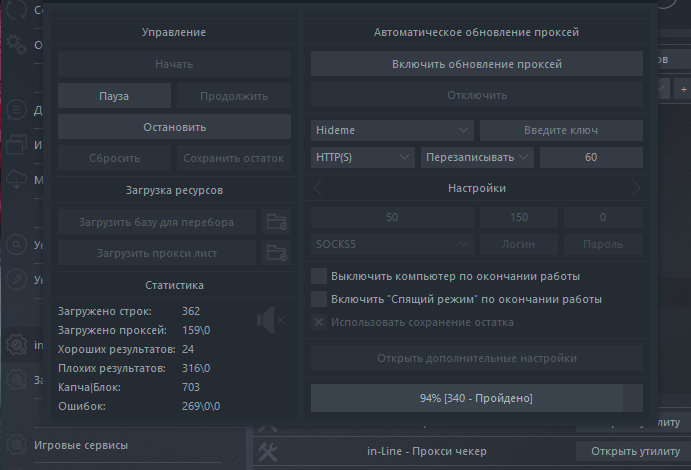Go to next Настройки page with right arrow
Viewport: 691px width, 470px height.
click(x=636, y=188)
